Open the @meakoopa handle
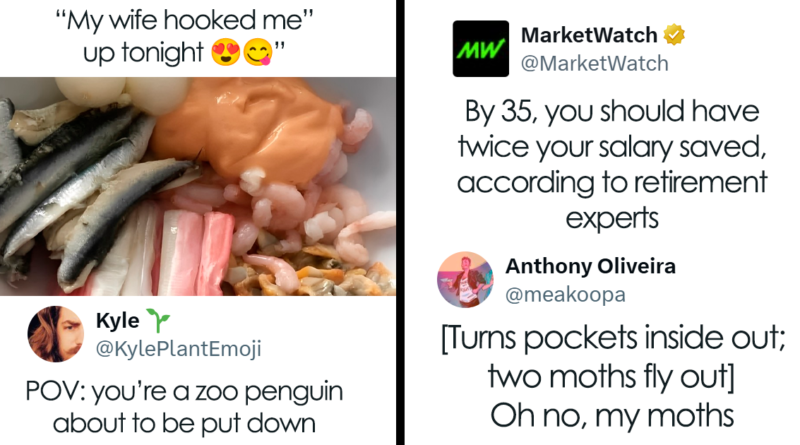 pyautogui.click(x=565, y=294)
